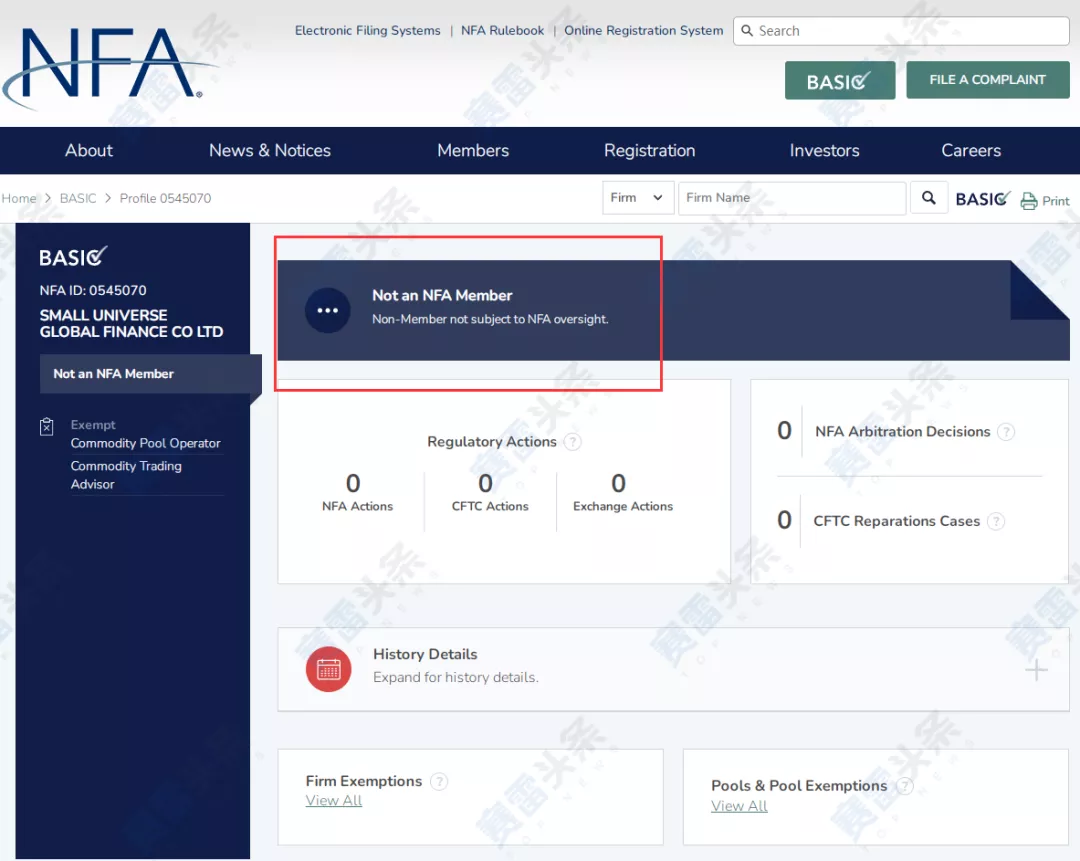Click Not an NFA Member banner heading
1080x861 pixels.
tap(442, 295)
